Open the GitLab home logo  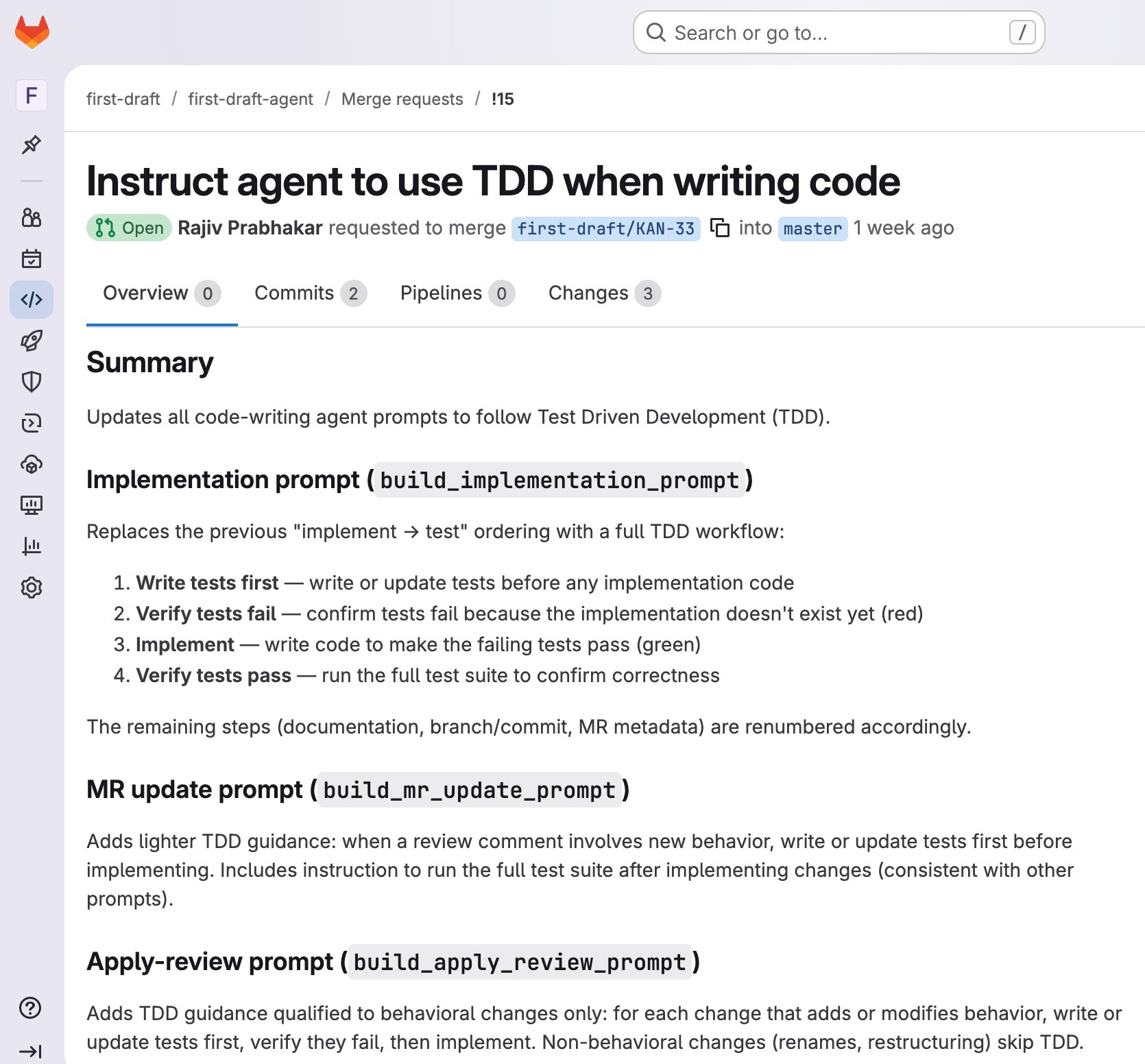tap(32, 32)
